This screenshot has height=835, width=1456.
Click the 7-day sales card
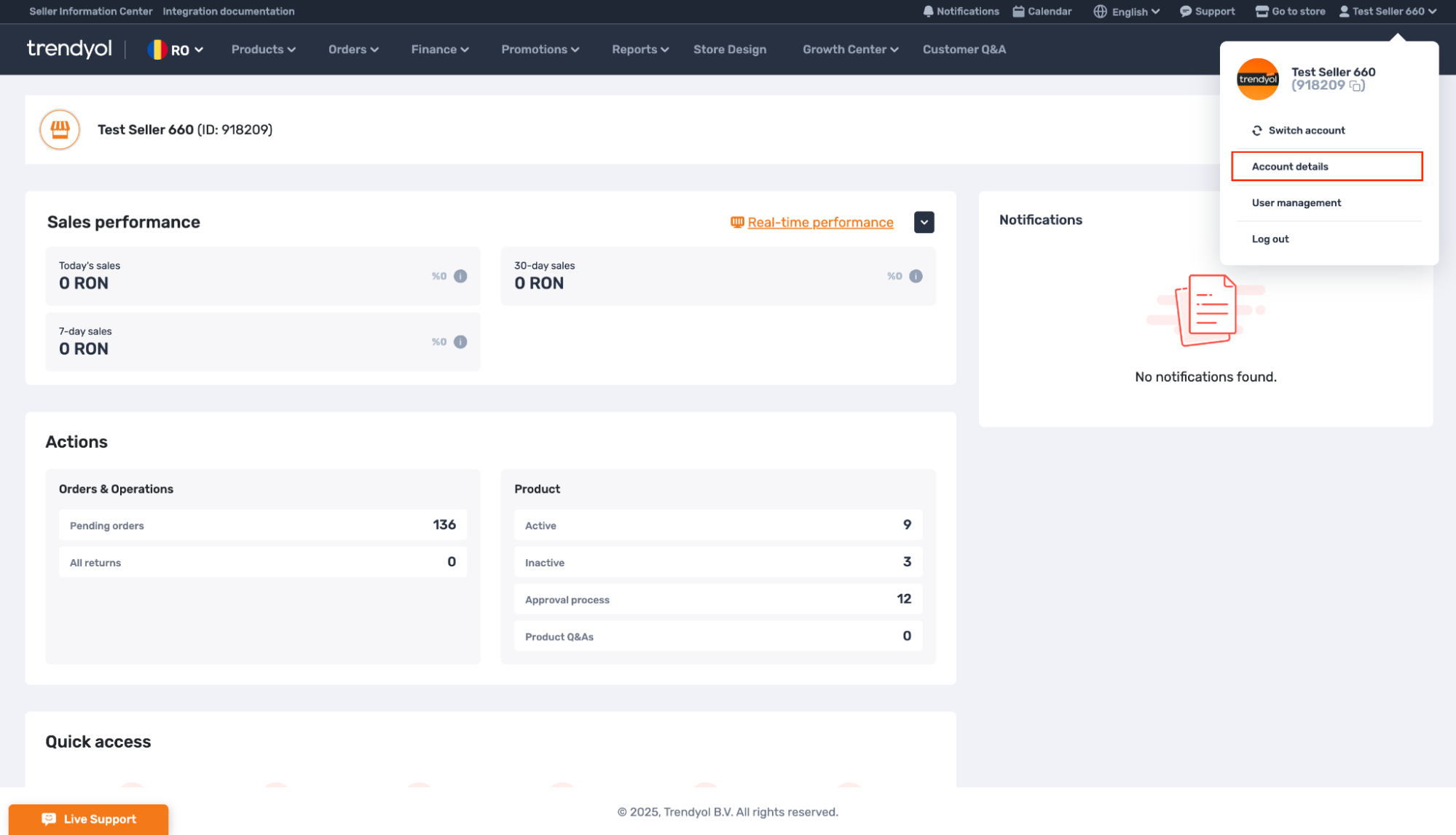click(262, 341)
